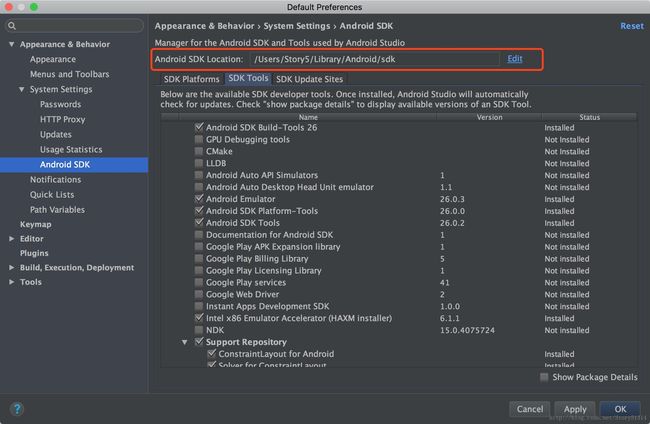Open SDK Update Sites tab

(x=309, y=79)
